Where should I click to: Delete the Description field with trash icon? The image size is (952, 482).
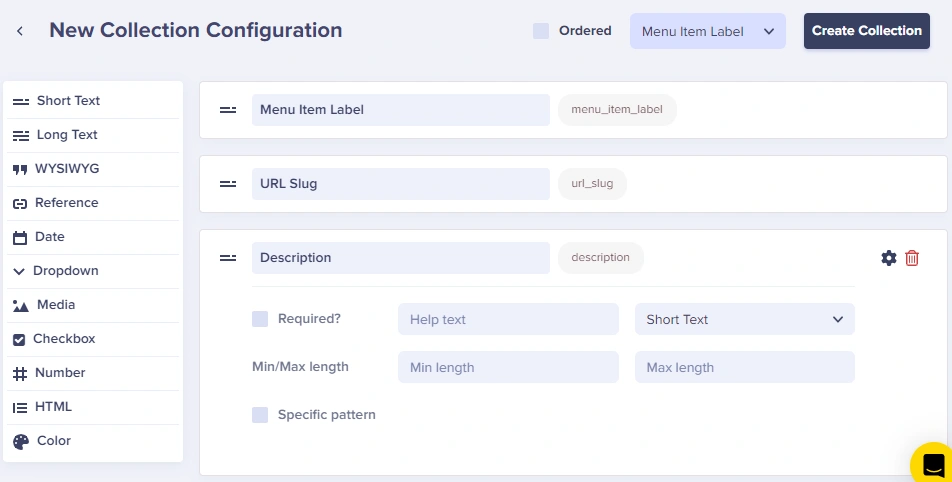tap(912, 258)
